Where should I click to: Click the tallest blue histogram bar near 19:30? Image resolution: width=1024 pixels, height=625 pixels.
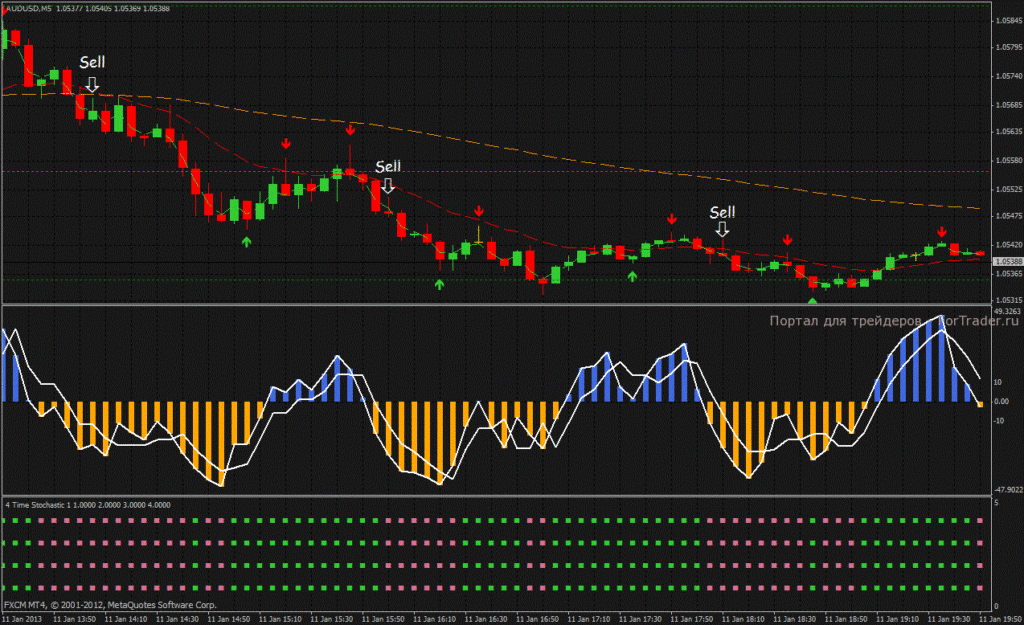[x=942, y=359]
